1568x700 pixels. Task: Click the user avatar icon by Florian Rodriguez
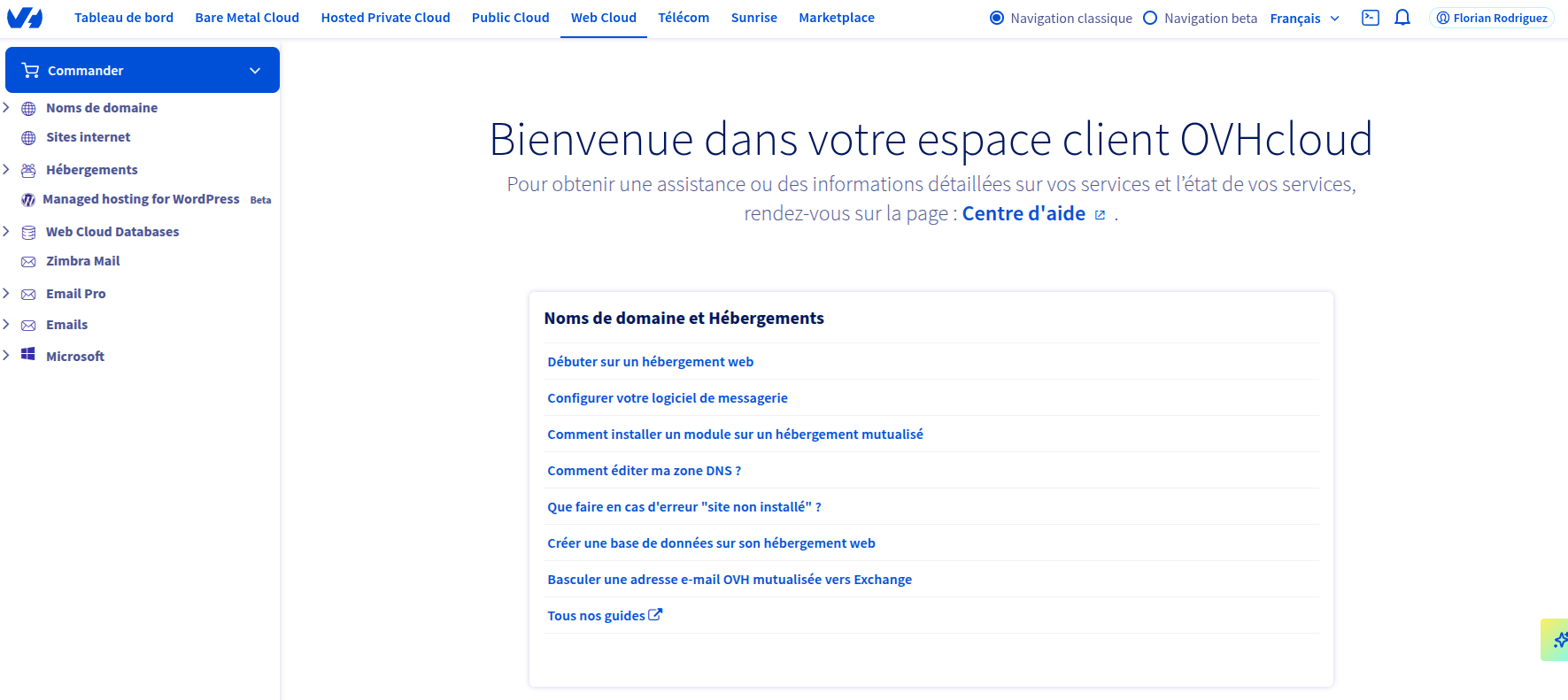click(x=1443, y=18)
